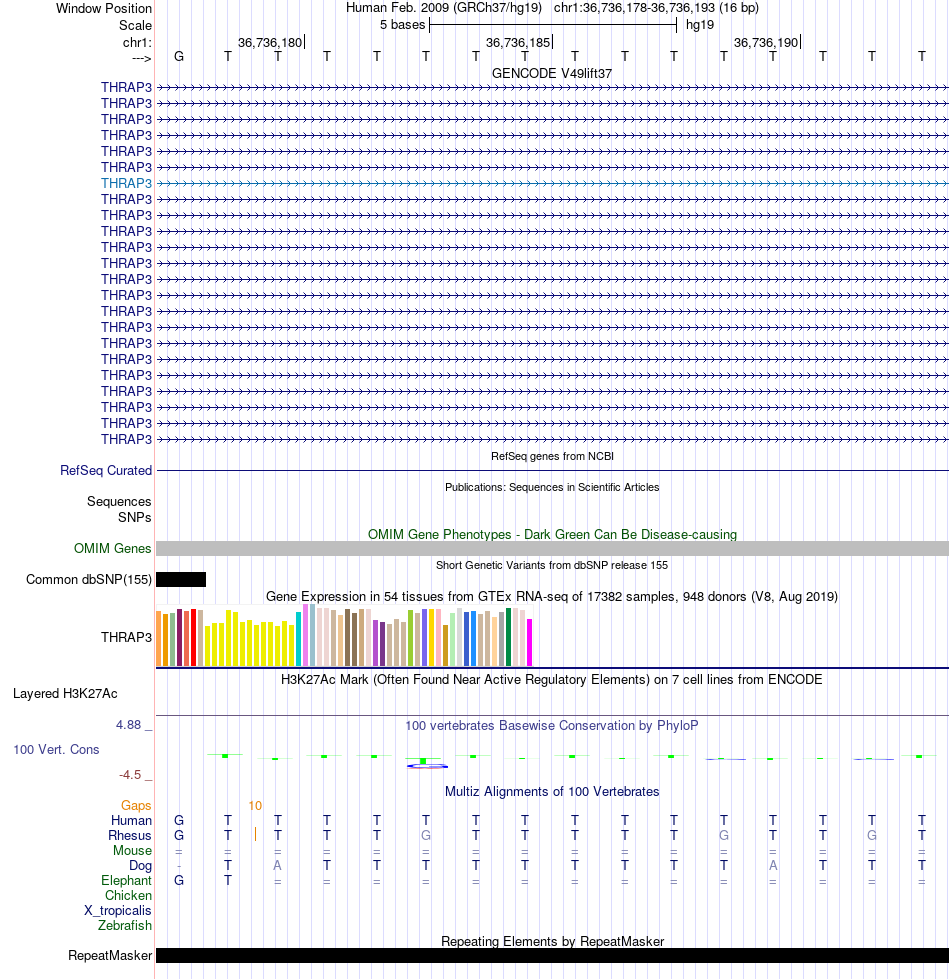950x979 pixels.
Task: Click the hg19 label beside the scale bar
Action: coord(700,25)
